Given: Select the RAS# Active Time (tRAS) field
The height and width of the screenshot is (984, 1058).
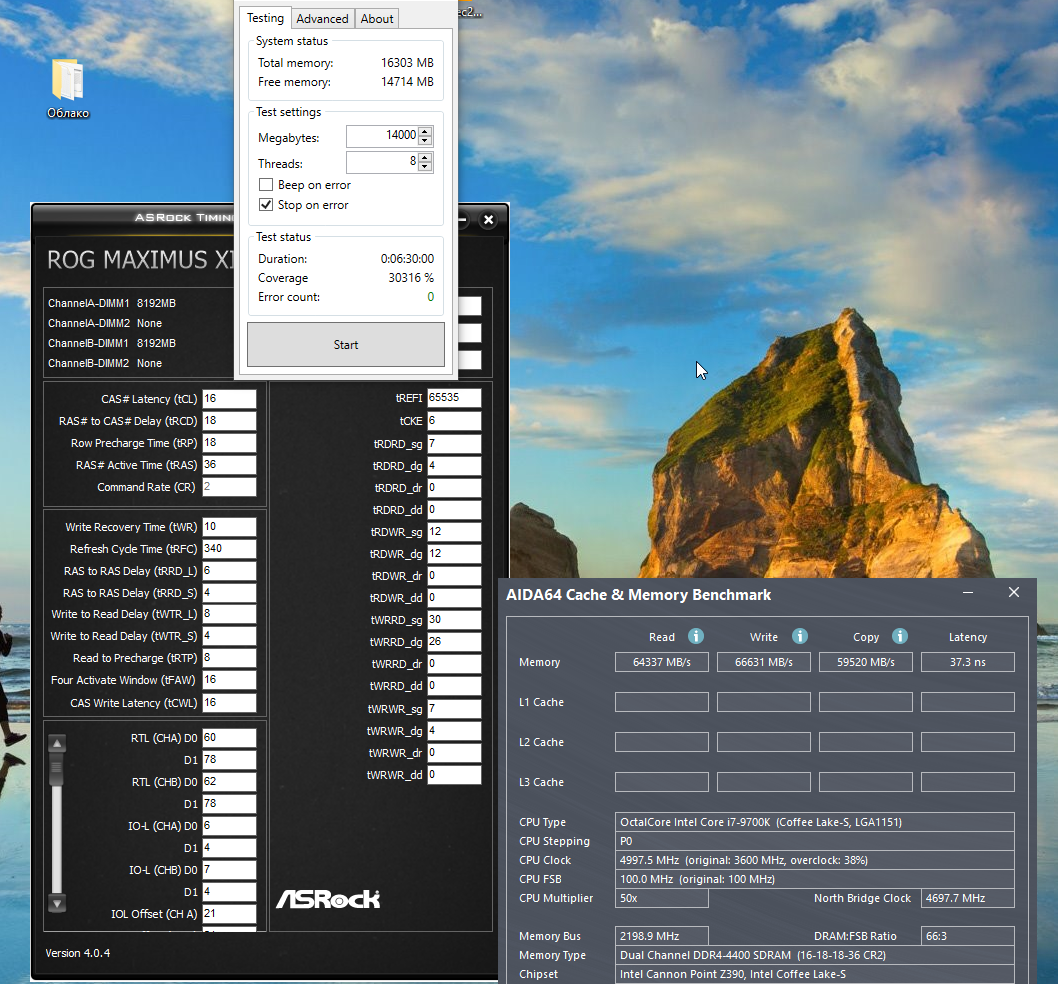Looking at the screenshot, I should click(x=229, y=465).
